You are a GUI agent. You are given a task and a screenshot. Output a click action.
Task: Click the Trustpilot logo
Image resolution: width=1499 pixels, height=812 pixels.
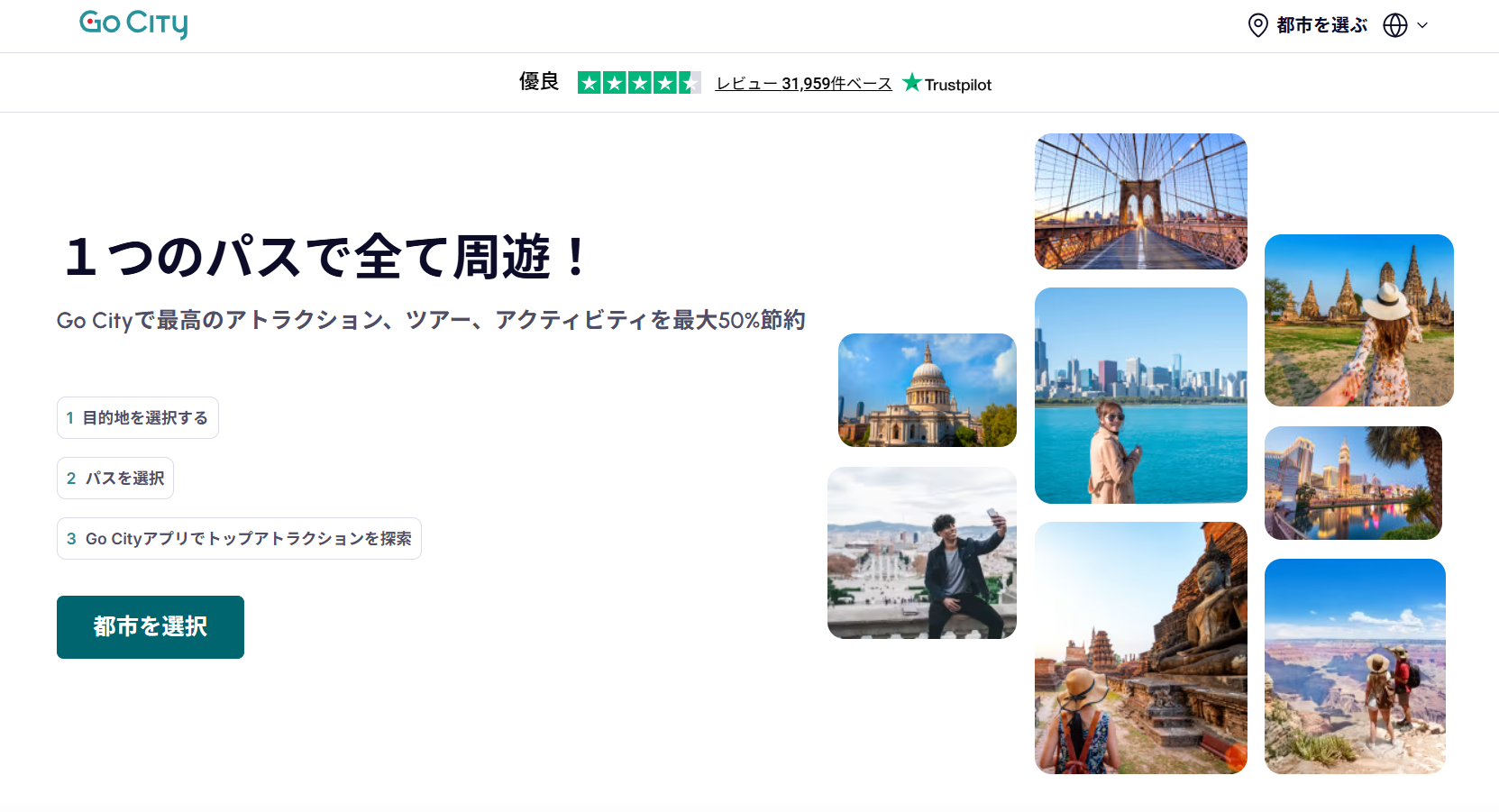point(947,84)
